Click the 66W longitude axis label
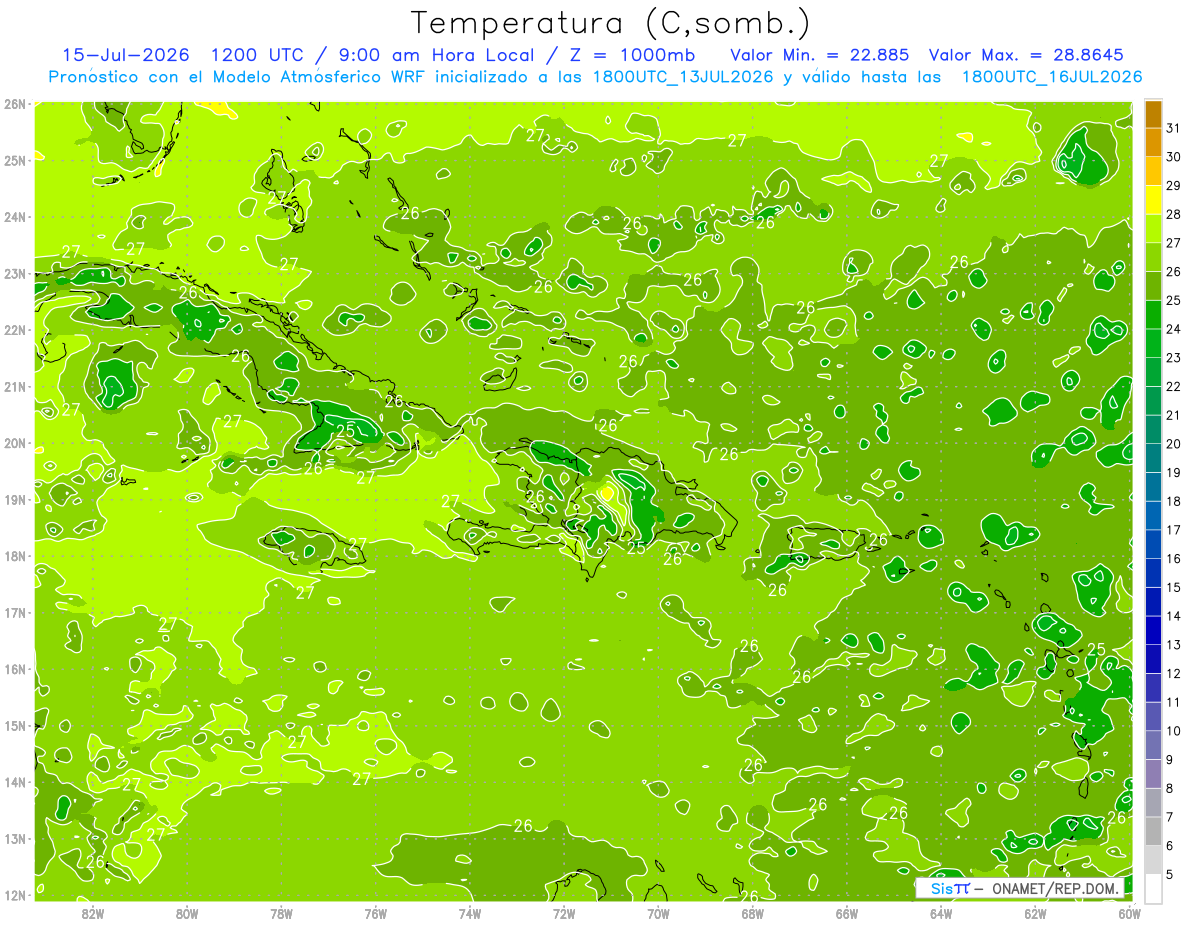Screen dimensions: 1200x927 click(847, 913)
